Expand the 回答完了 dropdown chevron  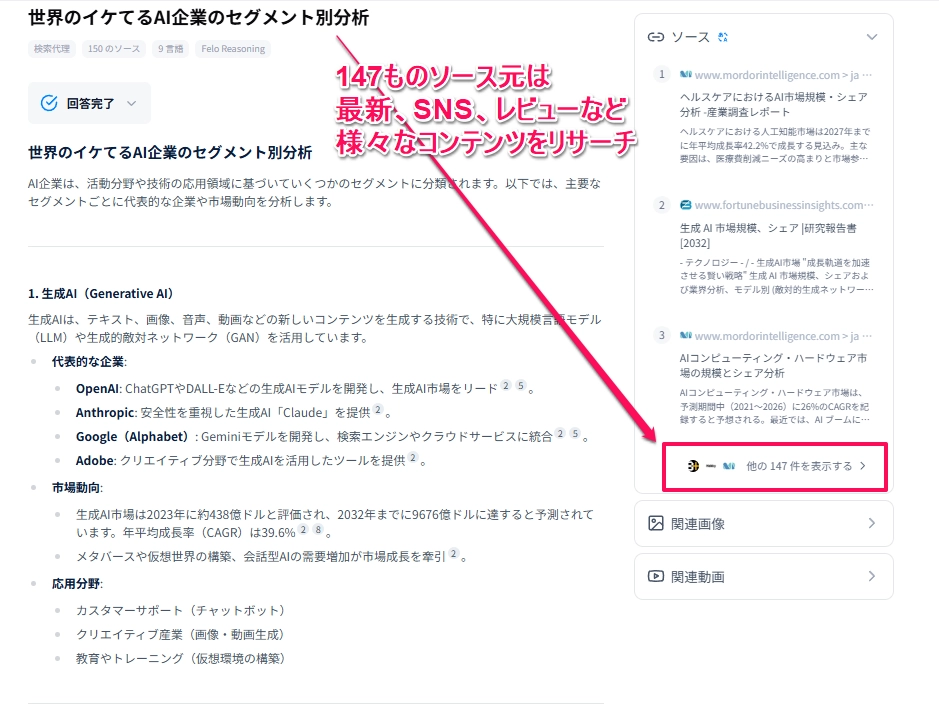point(132,103)
